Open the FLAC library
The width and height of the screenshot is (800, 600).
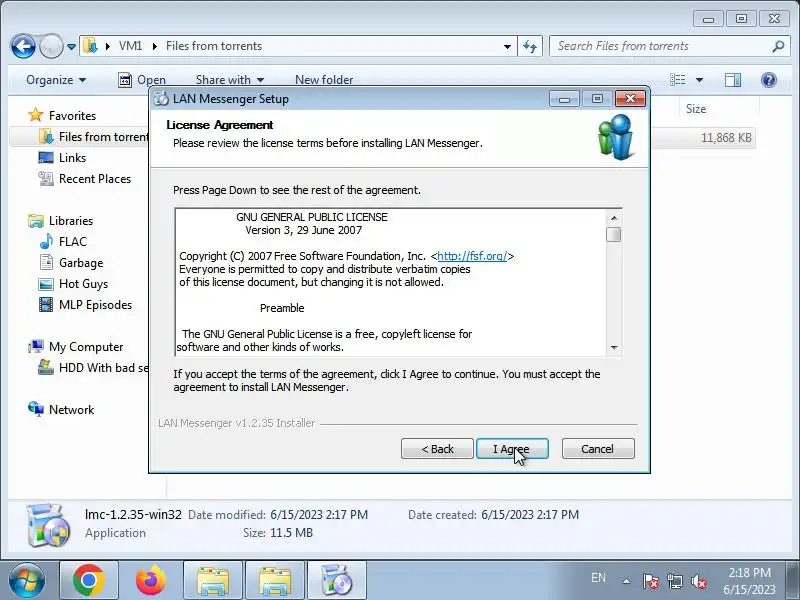73,241
